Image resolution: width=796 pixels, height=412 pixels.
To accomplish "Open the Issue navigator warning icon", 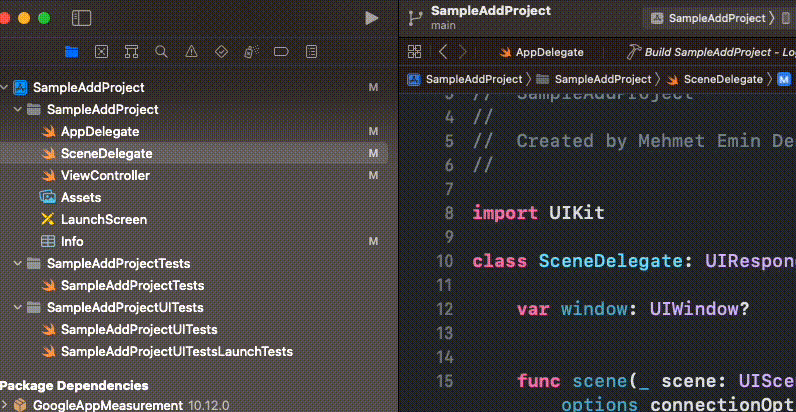I will click(191, 51).
